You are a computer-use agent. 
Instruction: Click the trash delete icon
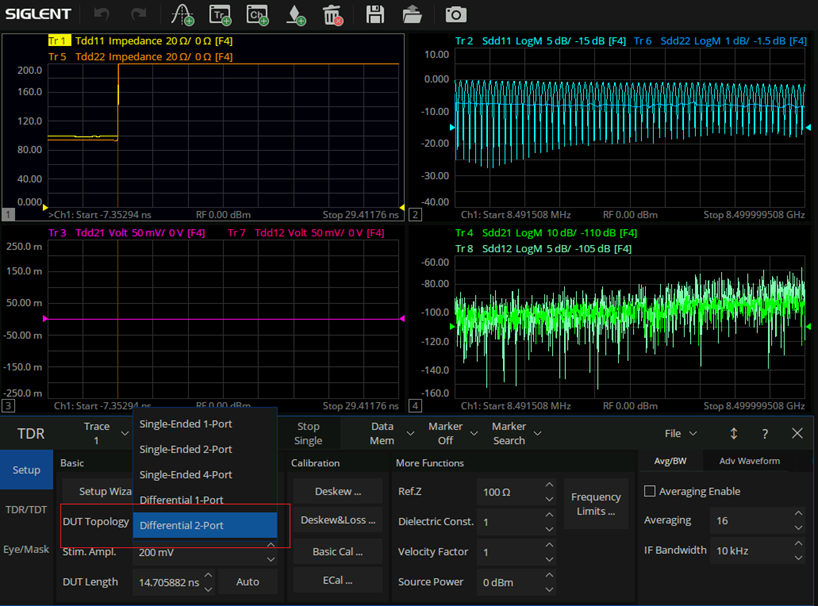[332, 15]
